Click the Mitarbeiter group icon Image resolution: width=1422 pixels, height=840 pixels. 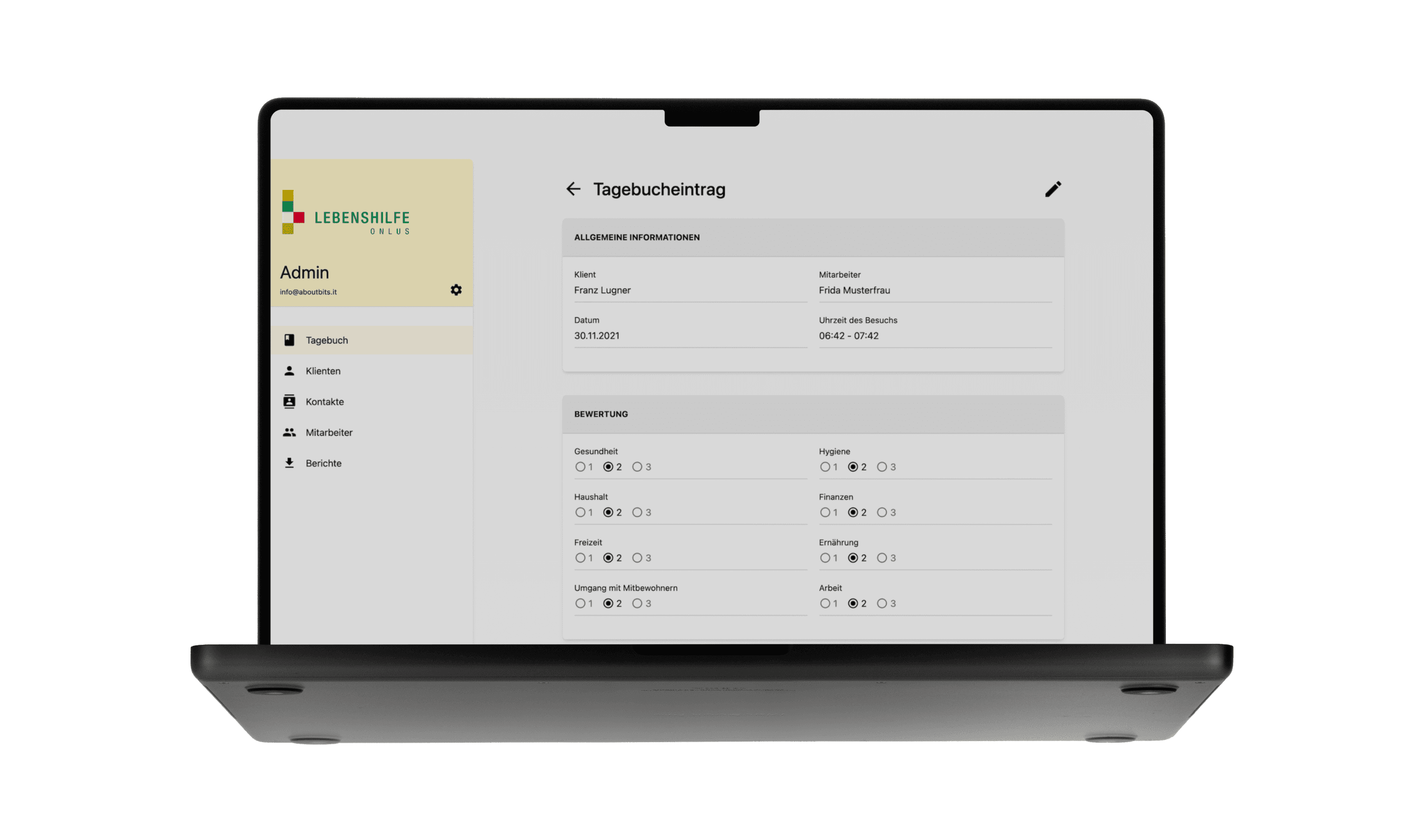pyautogui.click(x=289, y=433)
